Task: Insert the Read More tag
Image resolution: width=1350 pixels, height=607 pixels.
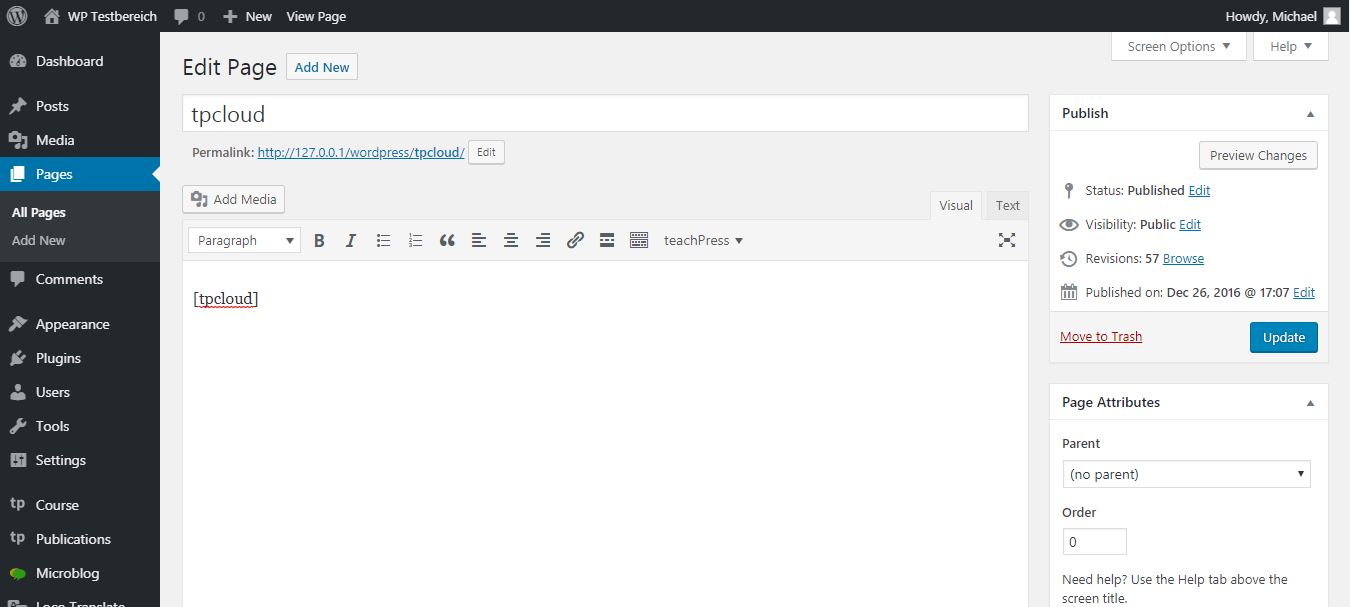Action: coord(607,240)
